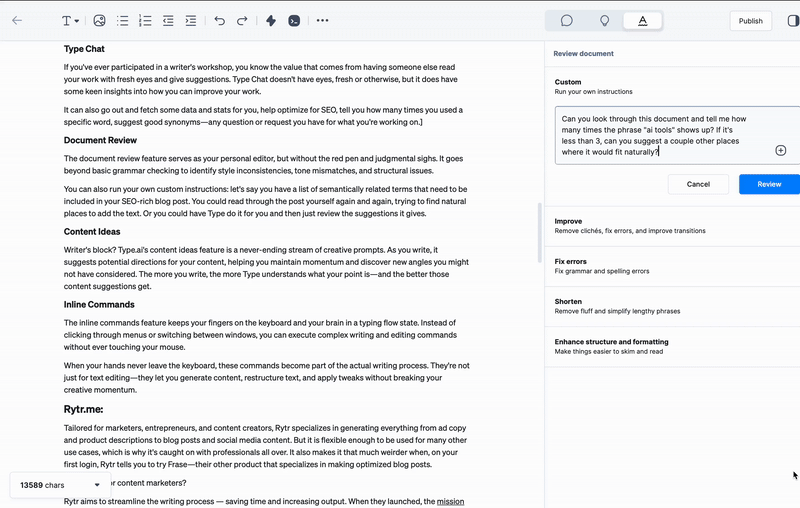
Task: Select the document review A tab
Action: click(x=643, y=20)
